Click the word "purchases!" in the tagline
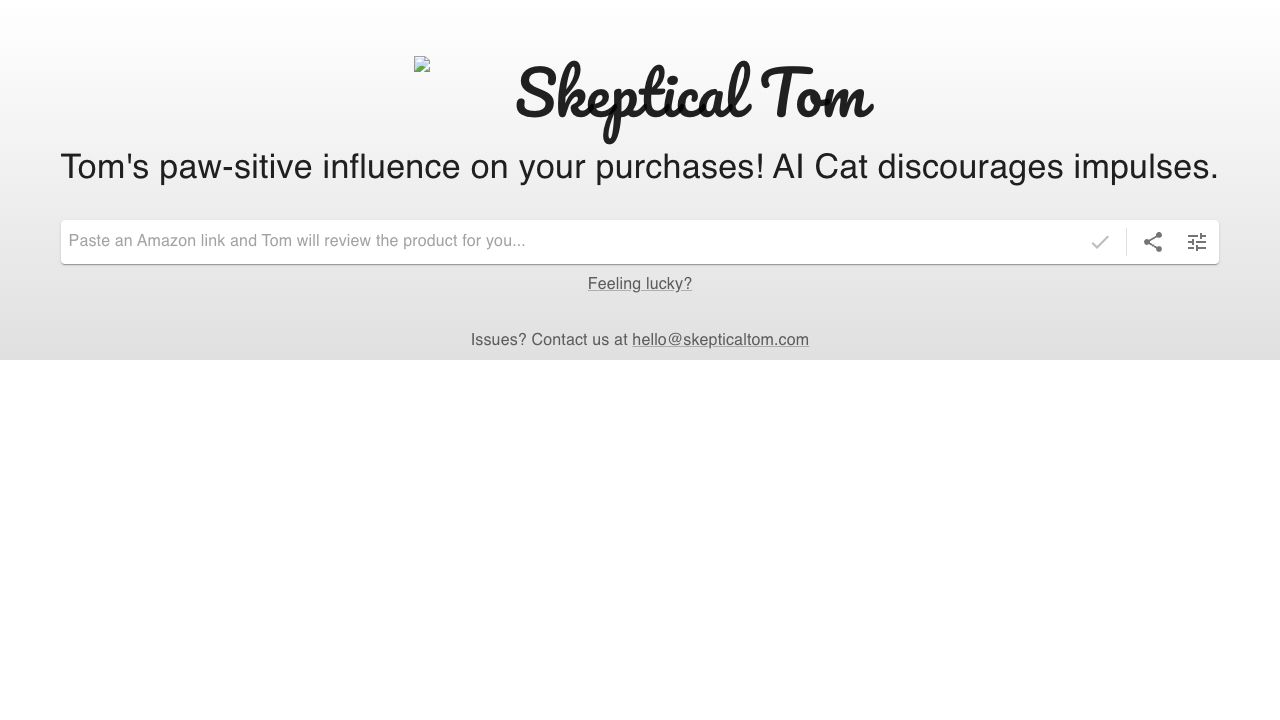The image size is (1280, 720). [680, 167]
